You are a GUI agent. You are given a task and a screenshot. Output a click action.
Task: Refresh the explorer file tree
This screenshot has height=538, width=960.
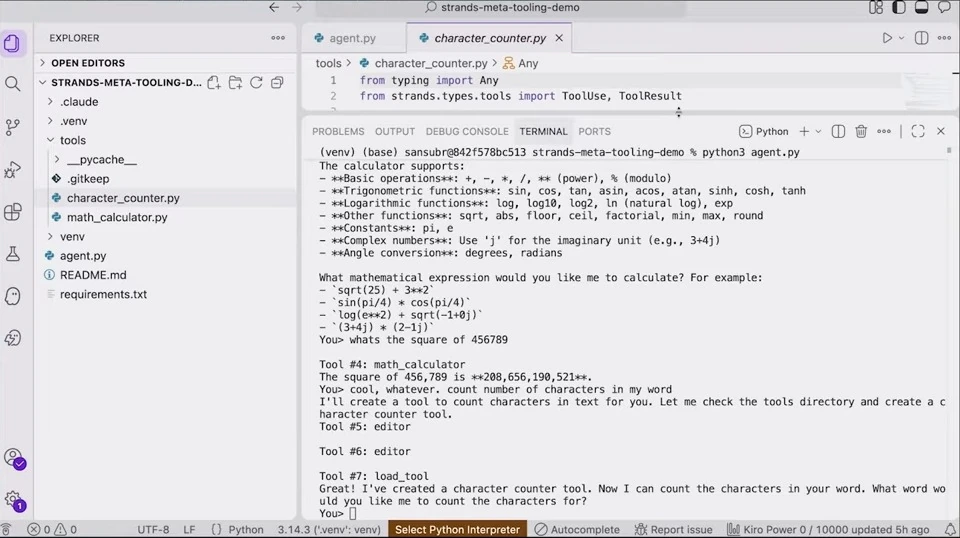pyautogui.click(x=256, y=83)
